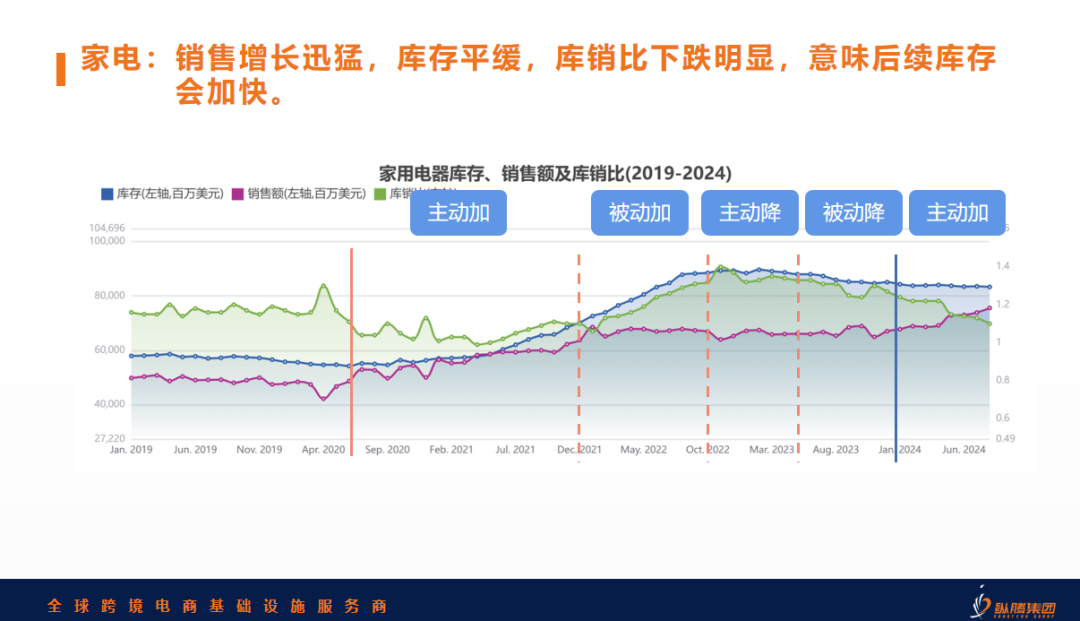
Task: Switch to the 被动加 stage
Action: coord(639,212)
